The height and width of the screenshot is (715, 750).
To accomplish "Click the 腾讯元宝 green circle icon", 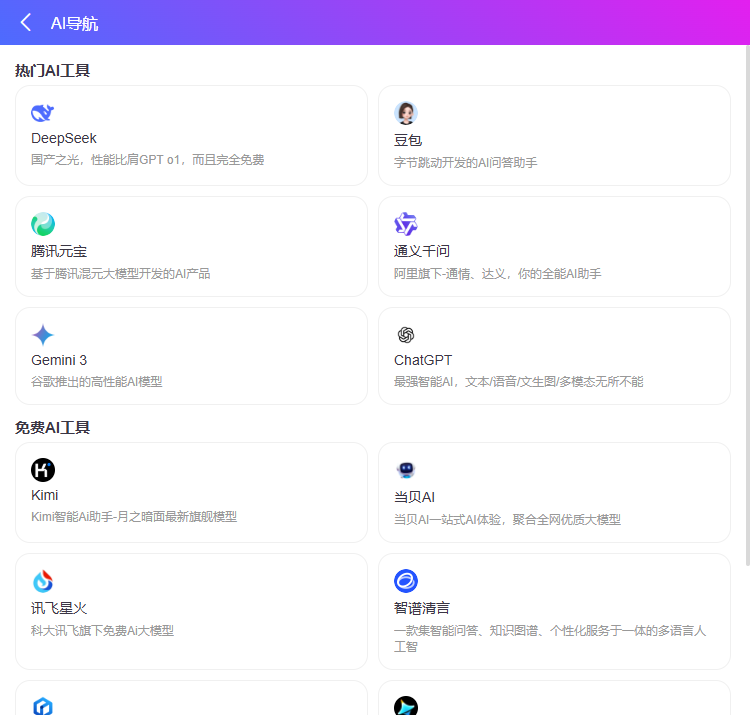I will click(x=43, y=224).
